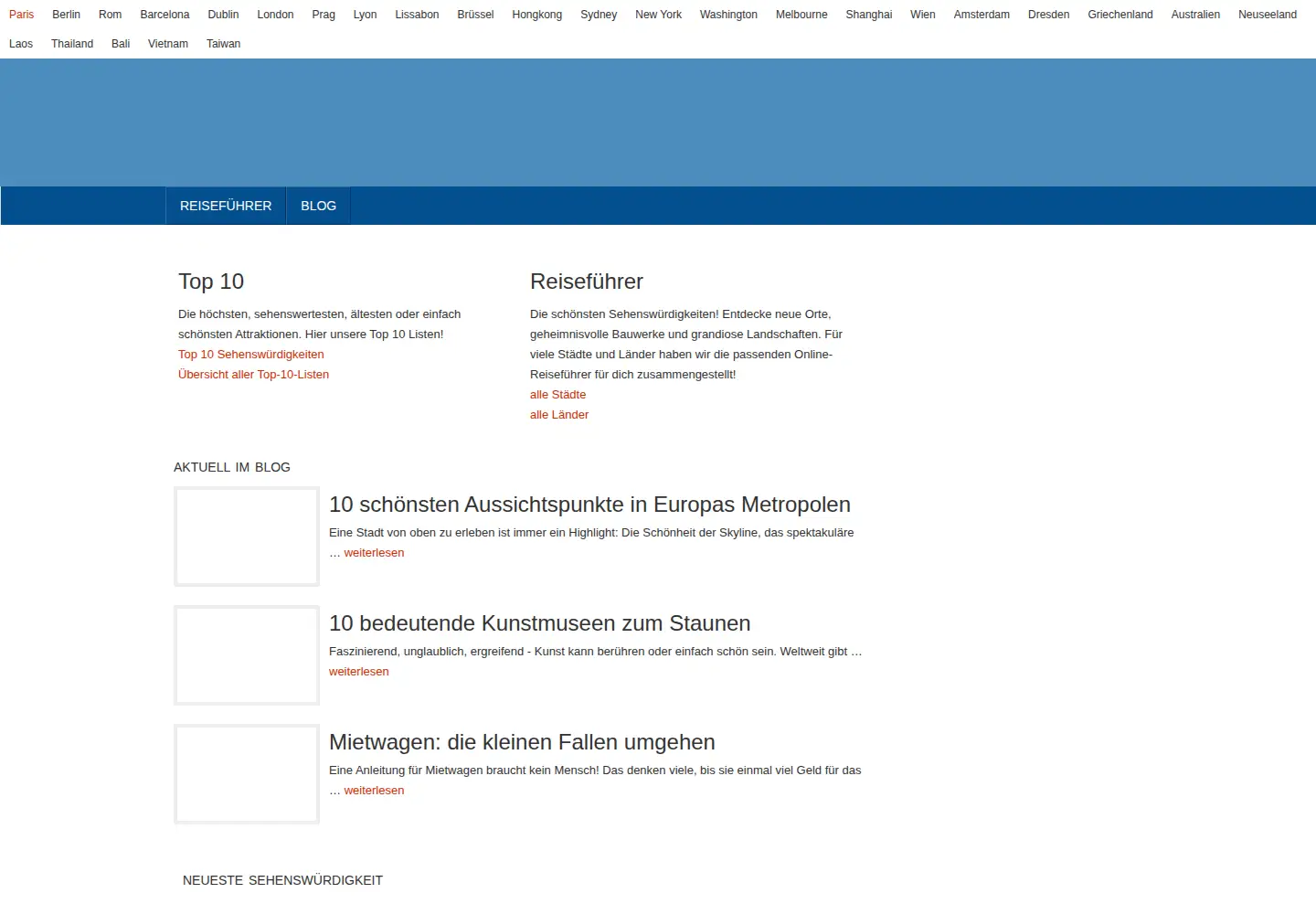Click weiterlesen under the Aussichtspunkte article
This screenshot has height=914, width=1316.
point(374,553)
